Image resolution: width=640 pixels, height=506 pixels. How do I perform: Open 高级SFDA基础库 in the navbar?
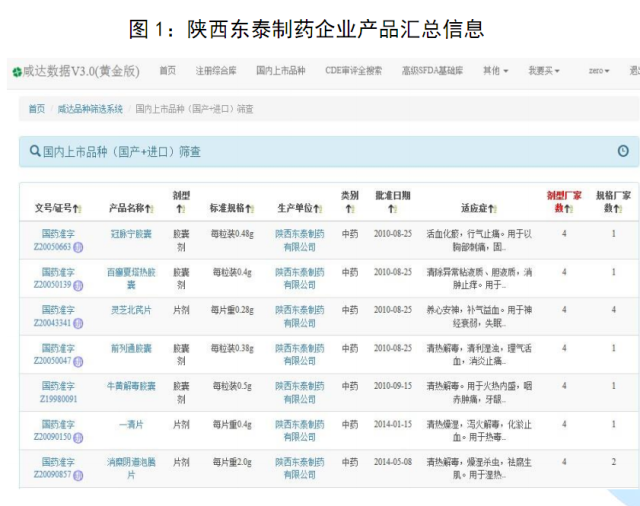[432, 71]
